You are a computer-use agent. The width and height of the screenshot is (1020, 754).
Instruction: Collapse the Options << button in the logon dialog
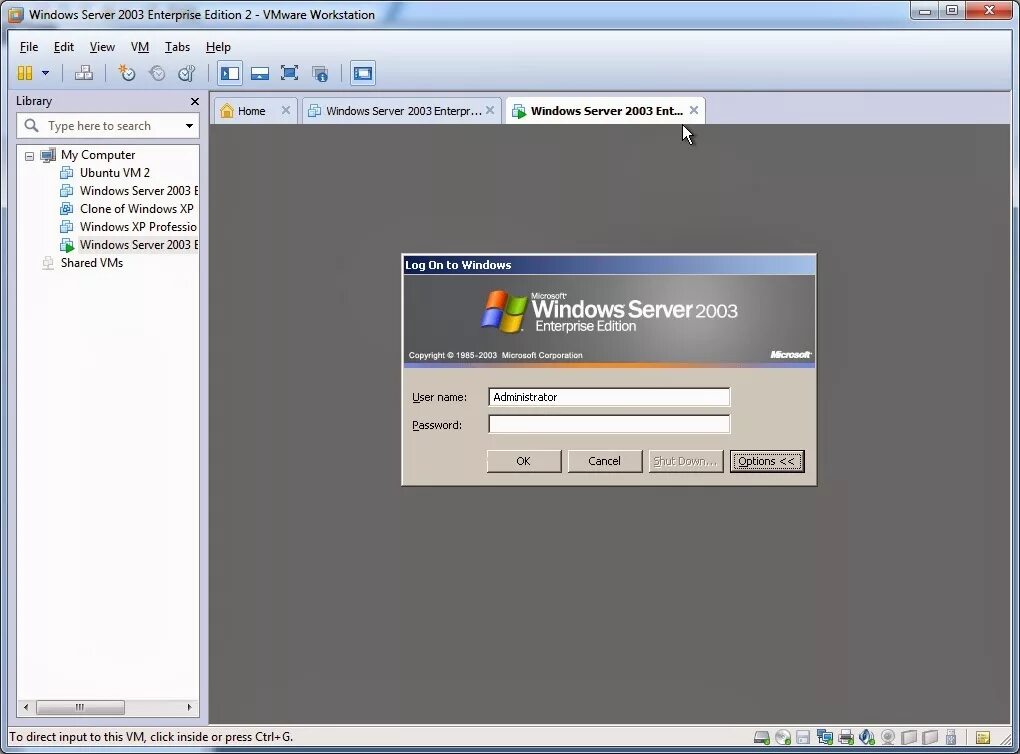click(767, 461)
